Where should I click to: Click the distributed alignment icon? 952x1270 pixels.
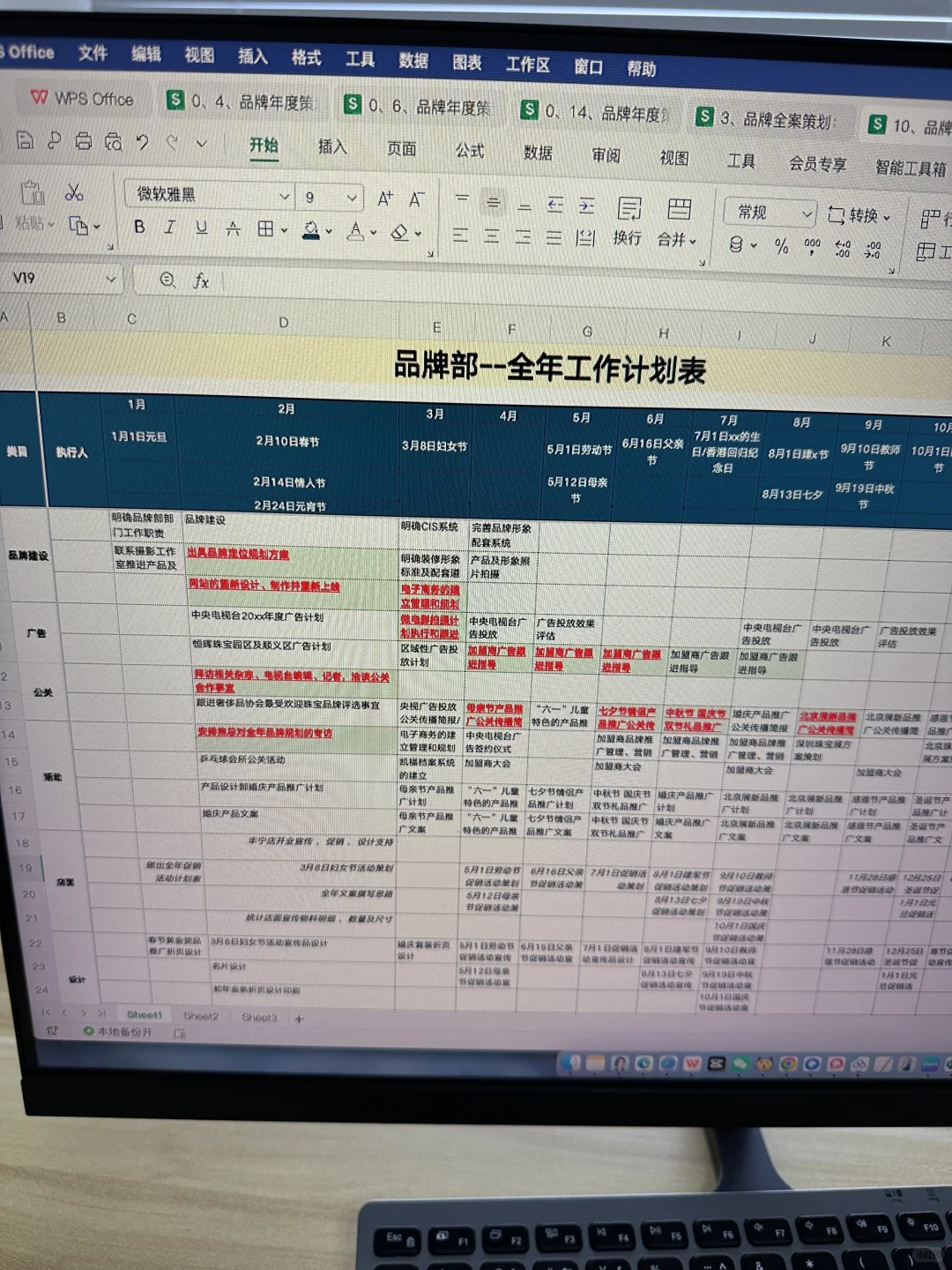585,238
